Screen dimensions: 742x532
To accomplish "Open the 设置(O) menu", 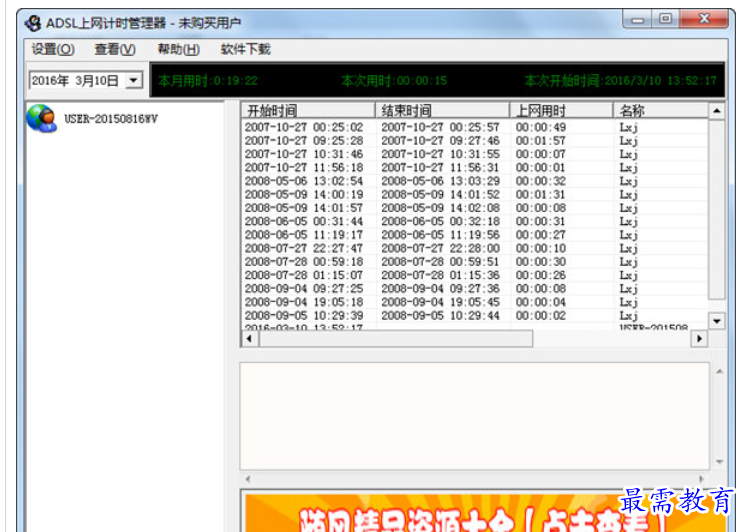I will (x=53, y=49).
